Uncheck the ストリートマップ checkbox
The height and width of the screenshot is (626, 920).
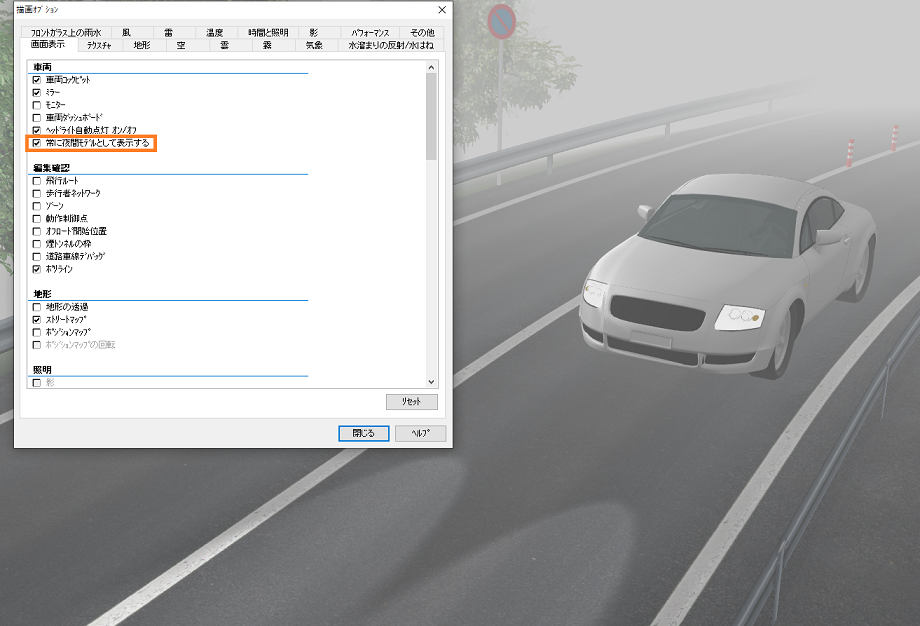[36, 320]
